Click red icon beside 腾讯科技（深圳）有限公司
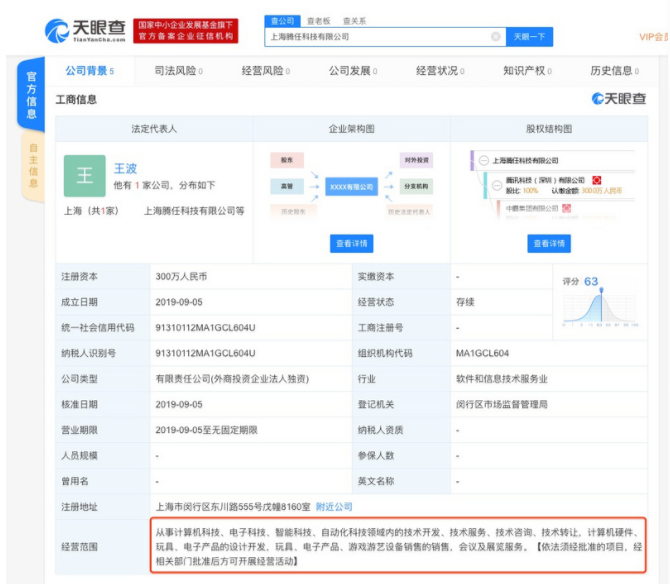 pyautogui.click(x=597, y=180)
